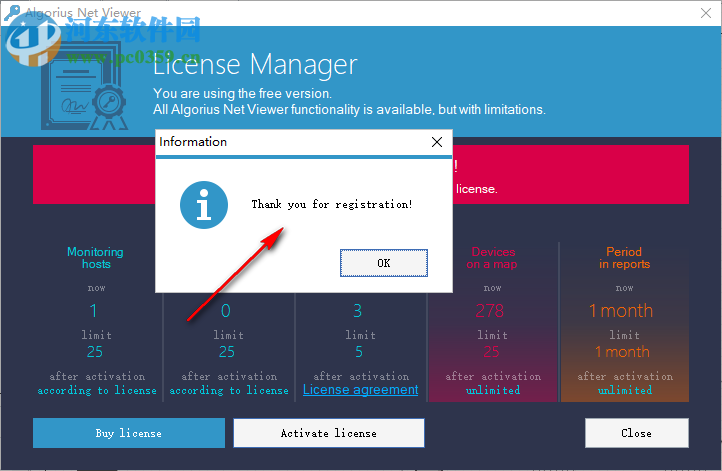Click the Activate license button
Screen dimensions: 722x471
329,433
